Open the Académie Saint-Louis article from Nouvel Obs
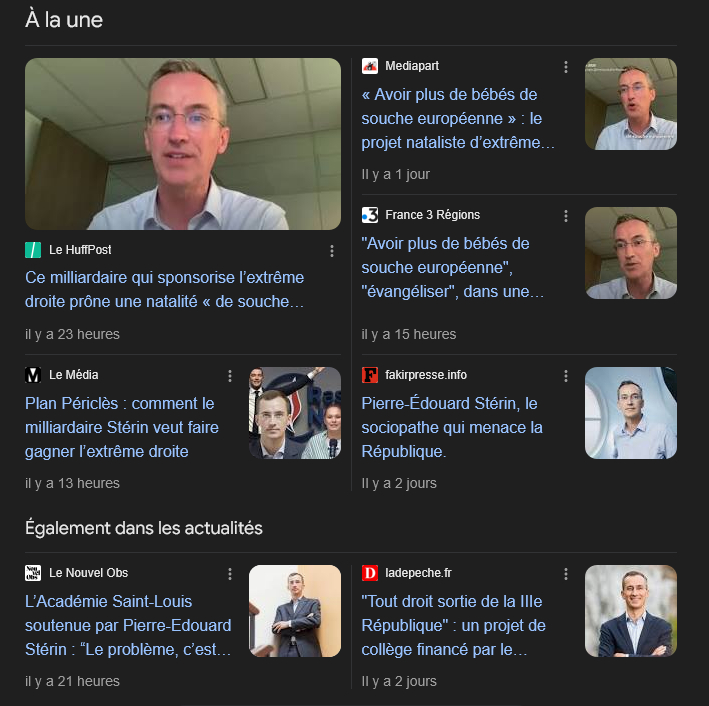Image resolution: width=709 pixels, height=706 pixels. point(128,625)
